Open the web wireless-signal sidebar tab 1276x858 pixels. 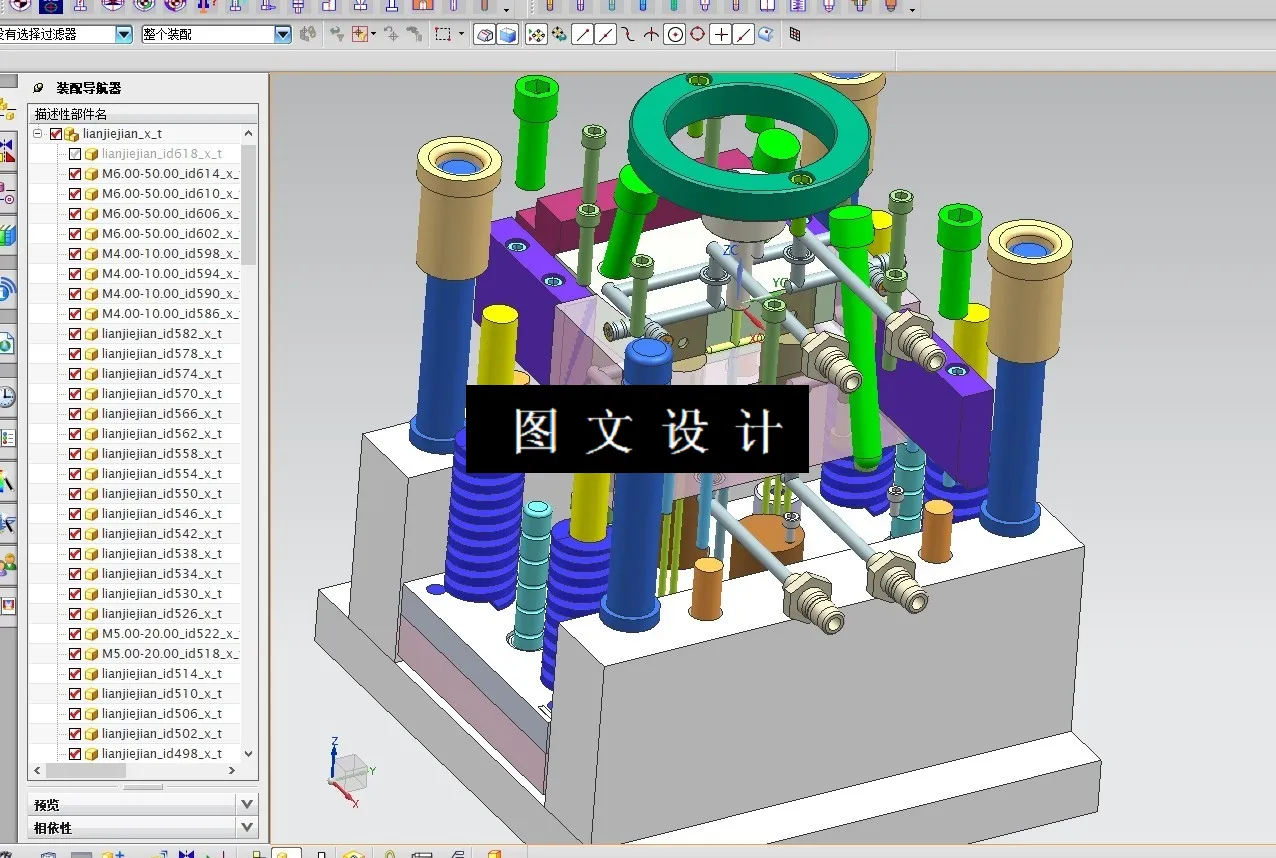7,290
